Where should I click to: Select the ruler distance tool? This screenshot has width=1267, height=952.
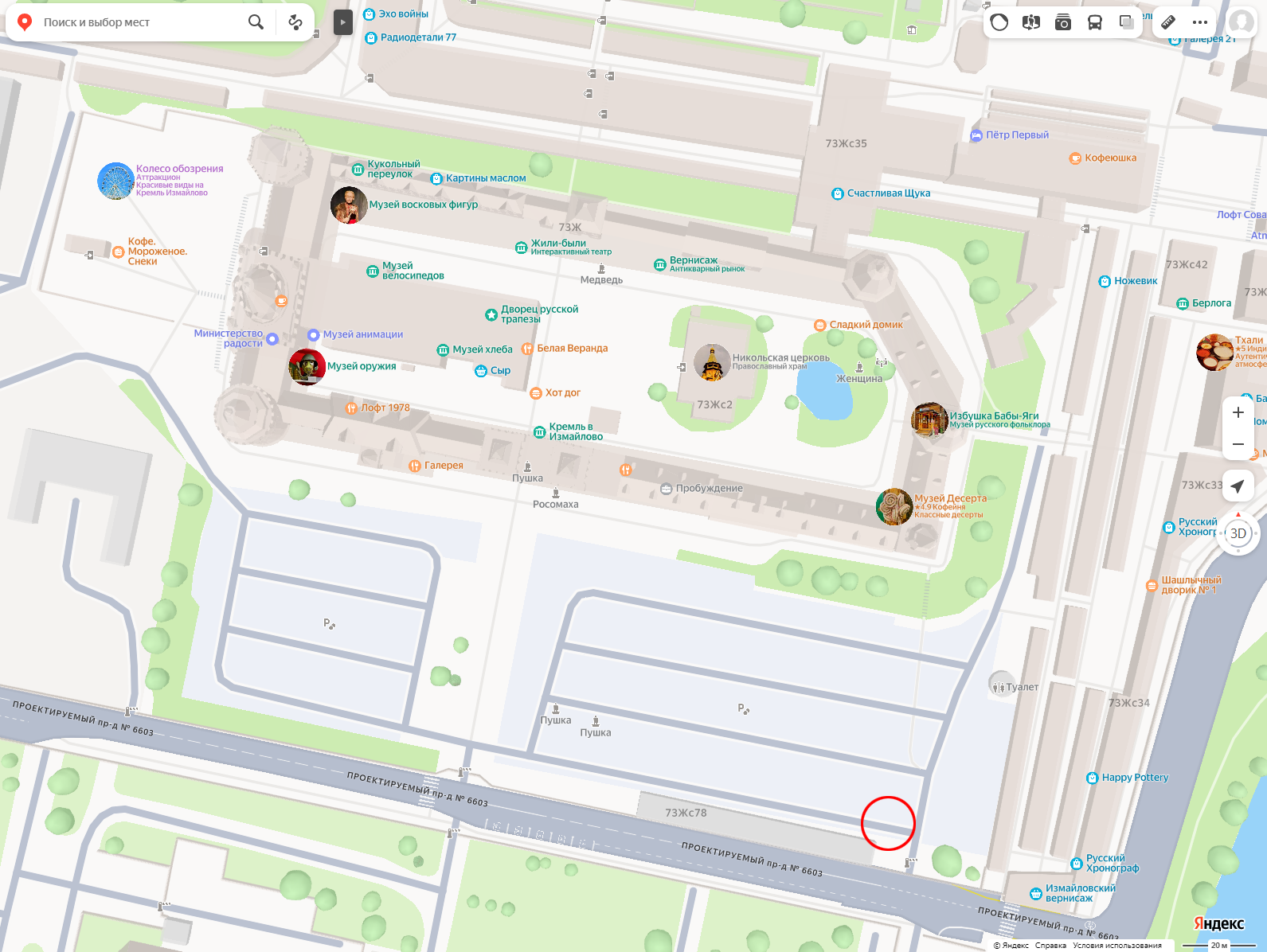point(1168,22)
